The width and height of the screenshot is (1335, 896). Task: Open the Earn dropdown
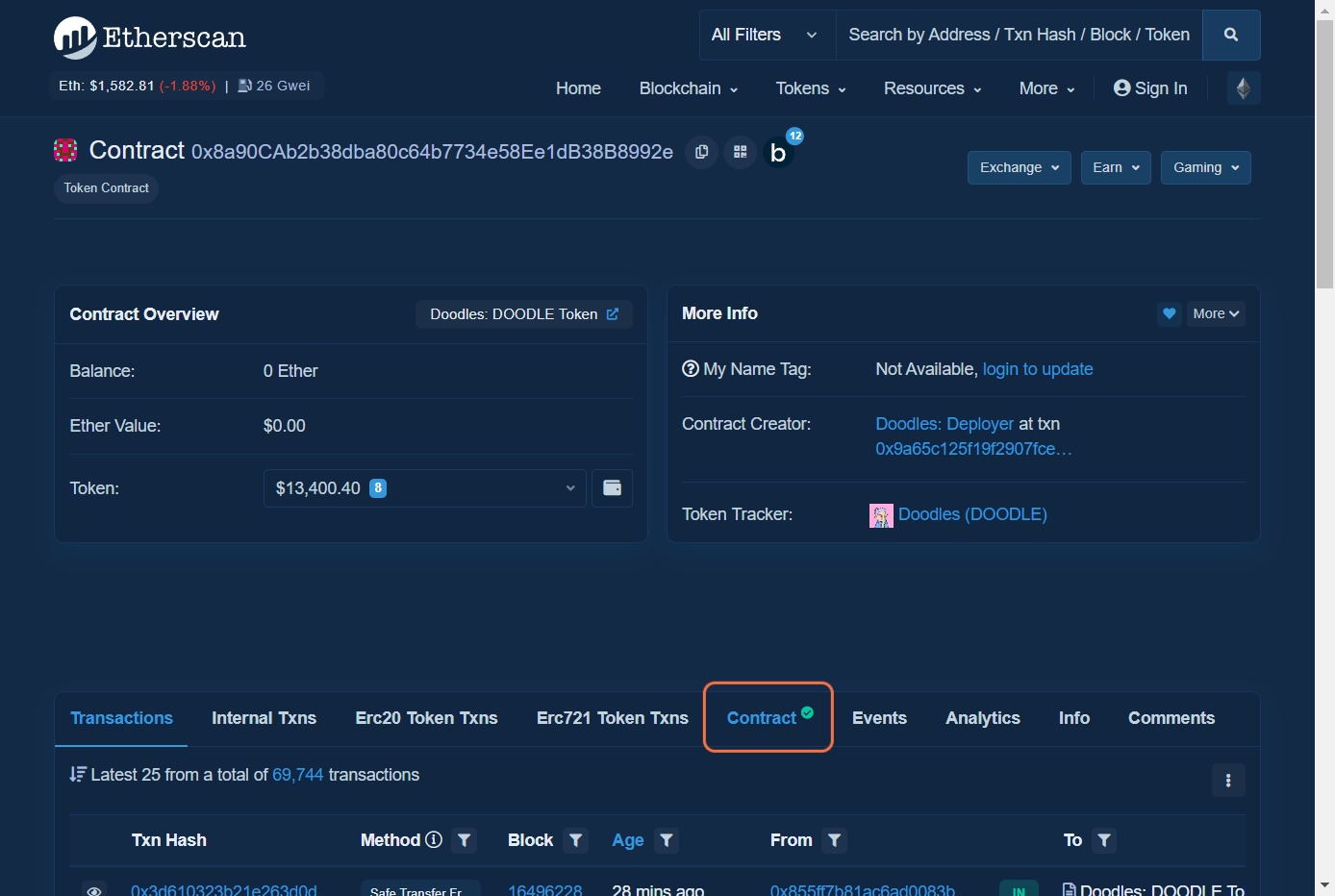coord(1116,167)
